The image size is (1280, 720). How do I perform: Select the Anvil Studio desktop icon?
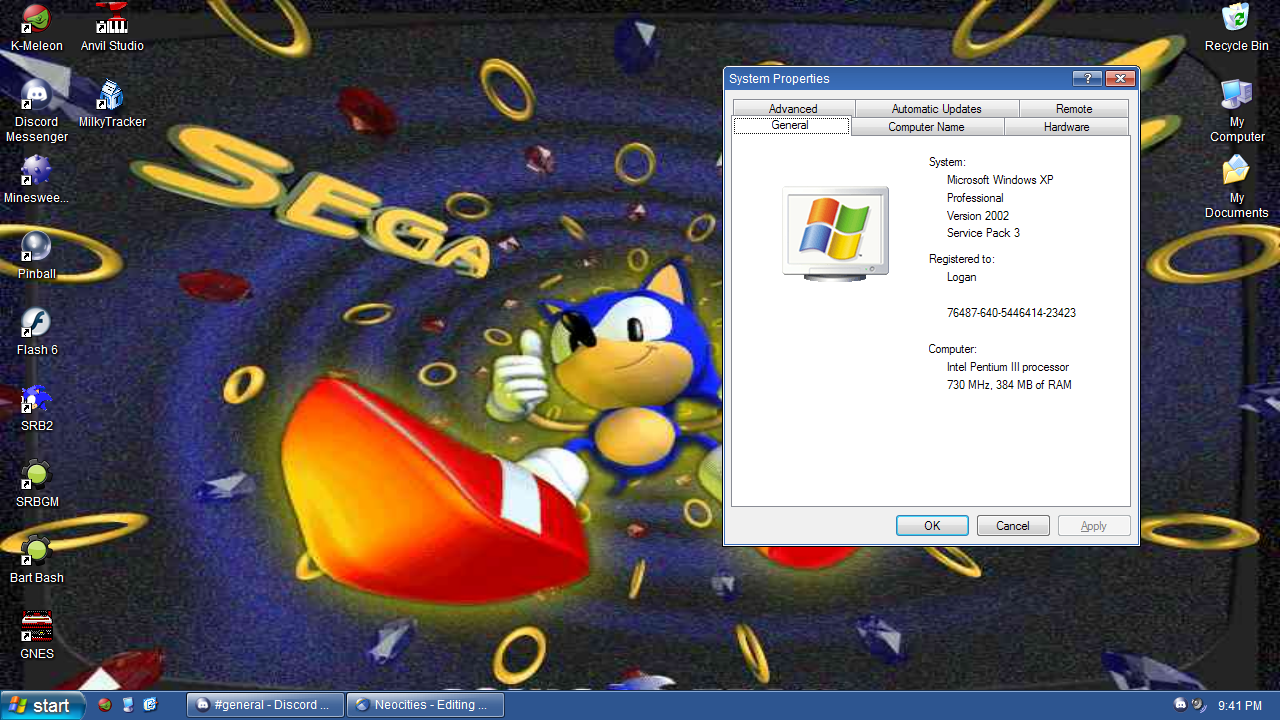112,20
